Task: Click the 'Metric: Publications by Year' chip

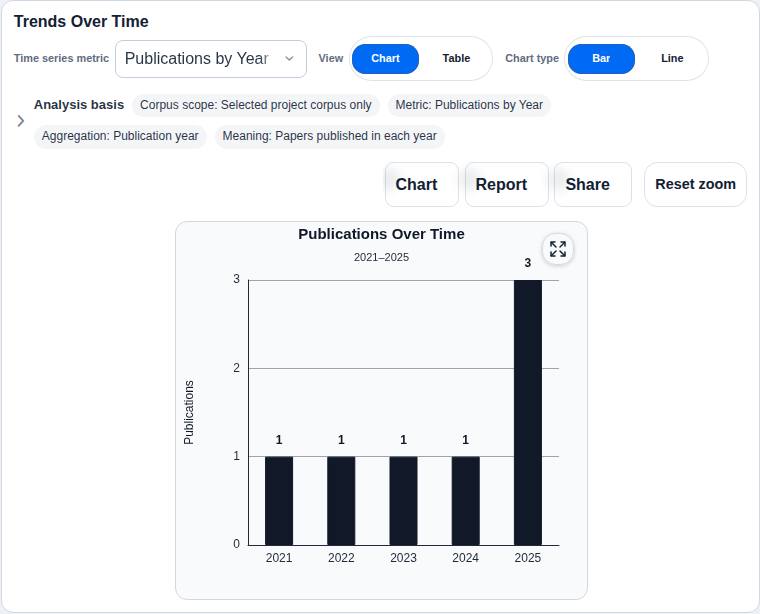Action: (469, 105)
